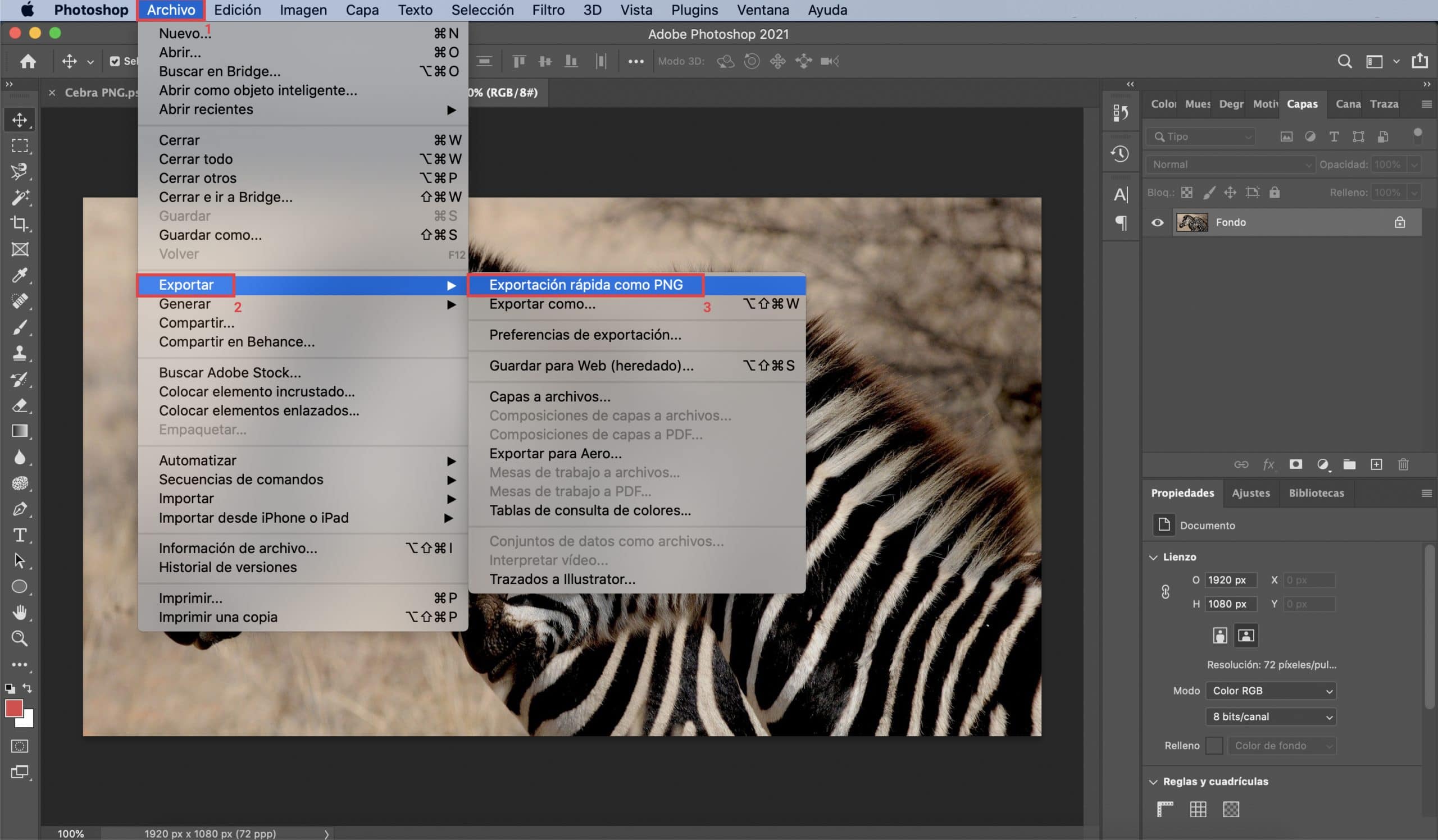The height and width of the screenshot is (840, 1438).
Task: Select the Magic Wand tool
Action: tap(20, 197)
